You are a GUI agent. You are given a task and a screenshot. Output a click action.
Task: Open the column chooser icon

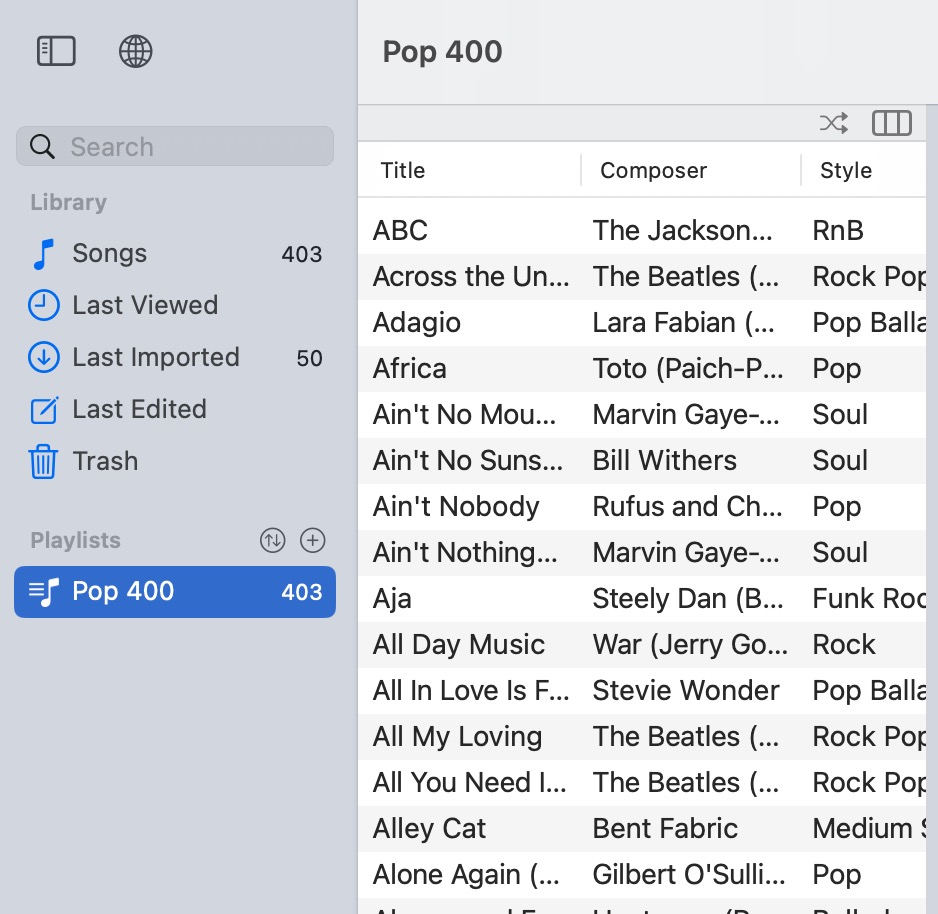click(x=891, y=123)
